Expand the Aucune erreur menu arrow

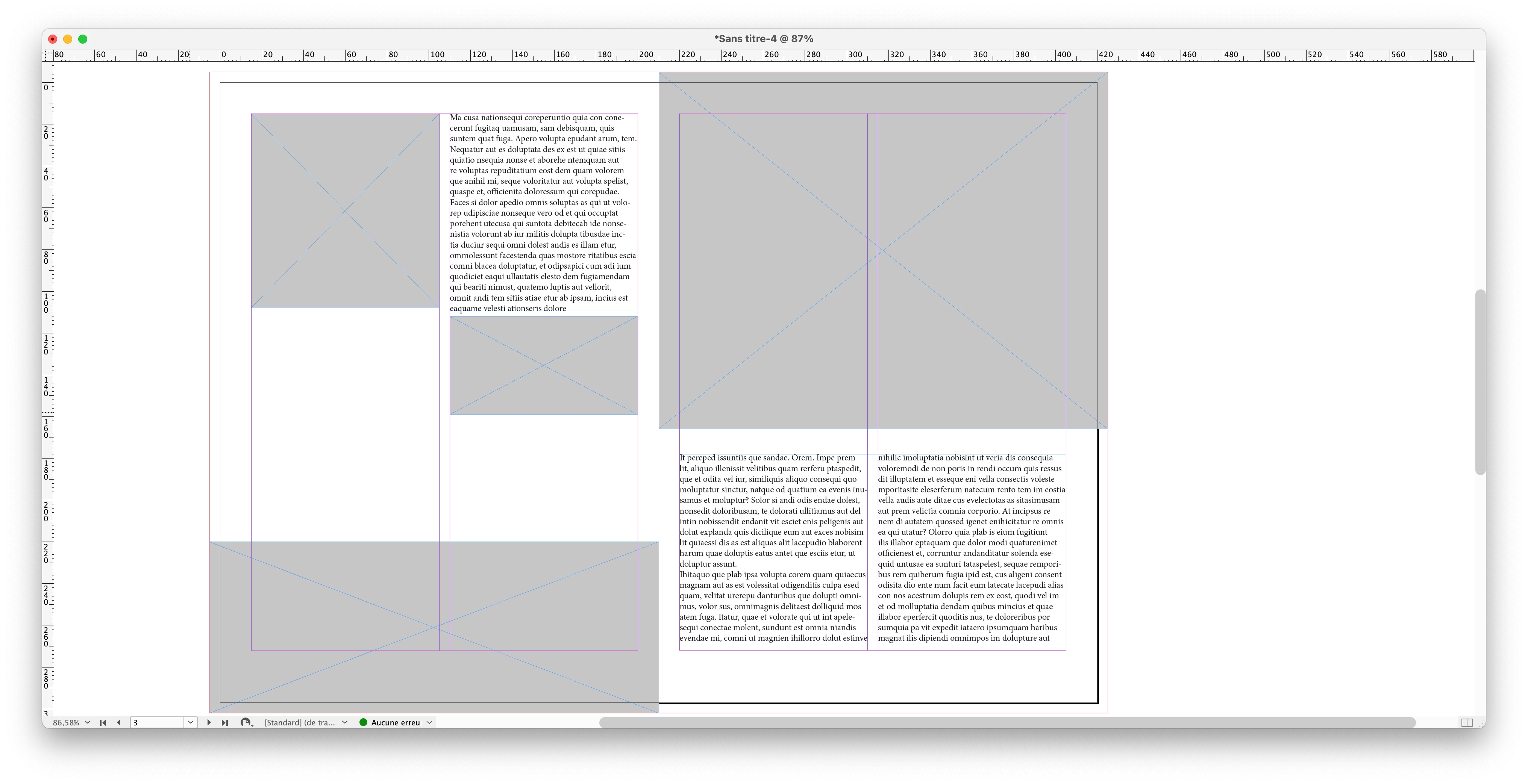[429, 722]
